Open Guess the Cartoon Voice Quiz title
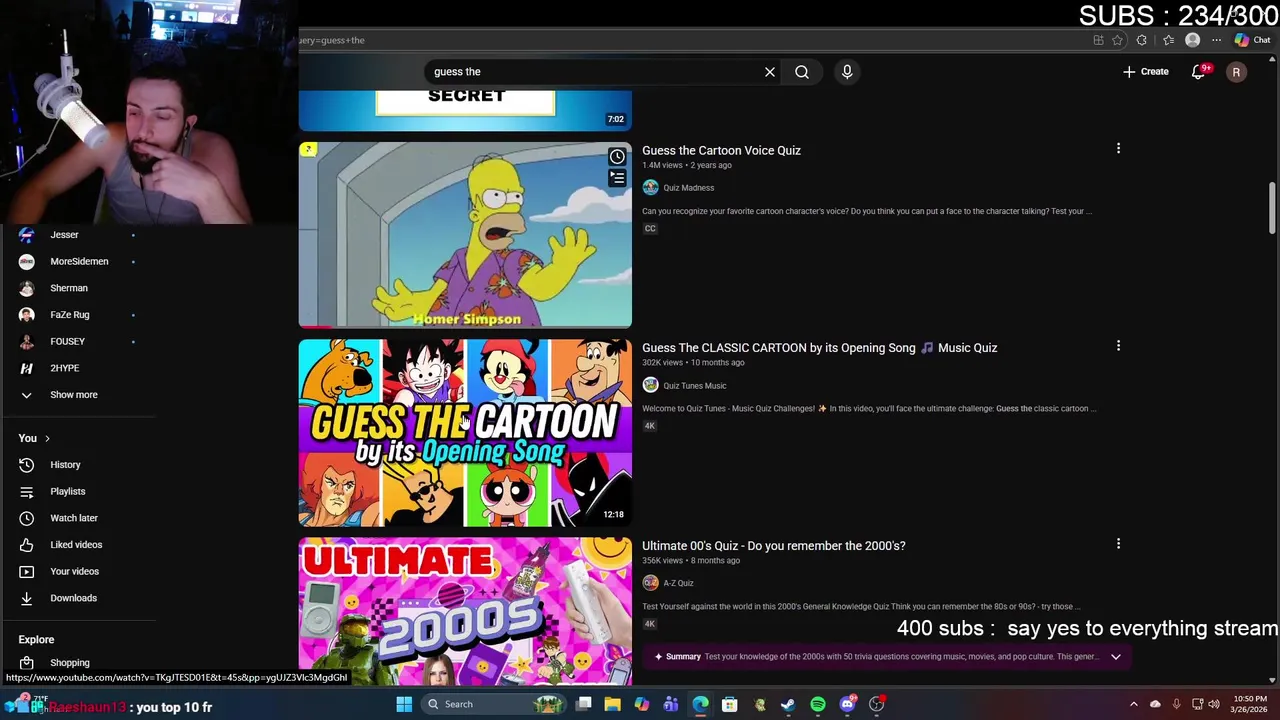 [721, 150]
